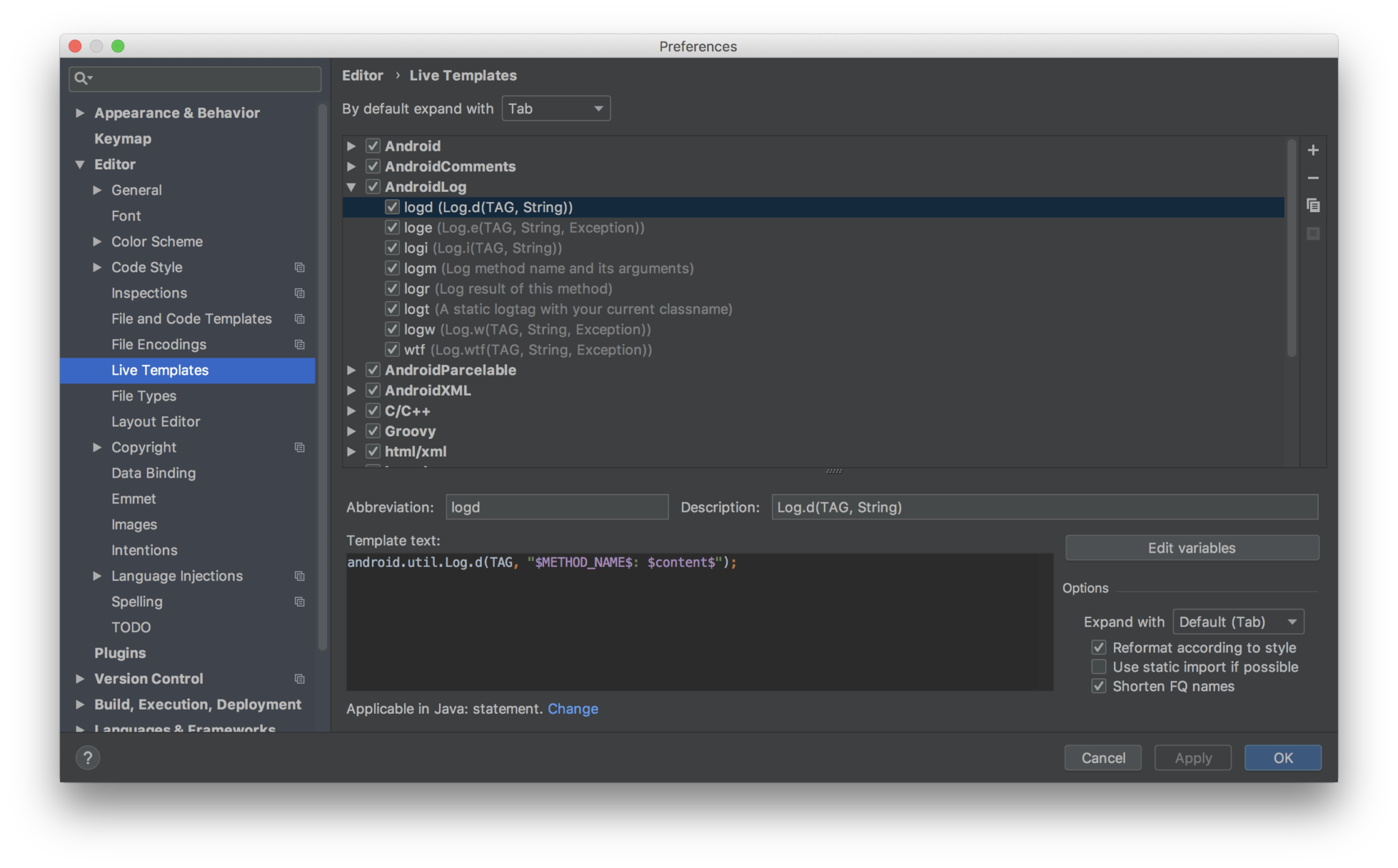
Task: Click the copy-settings icon next to Inspections
Action: click(x=300, y=293)
